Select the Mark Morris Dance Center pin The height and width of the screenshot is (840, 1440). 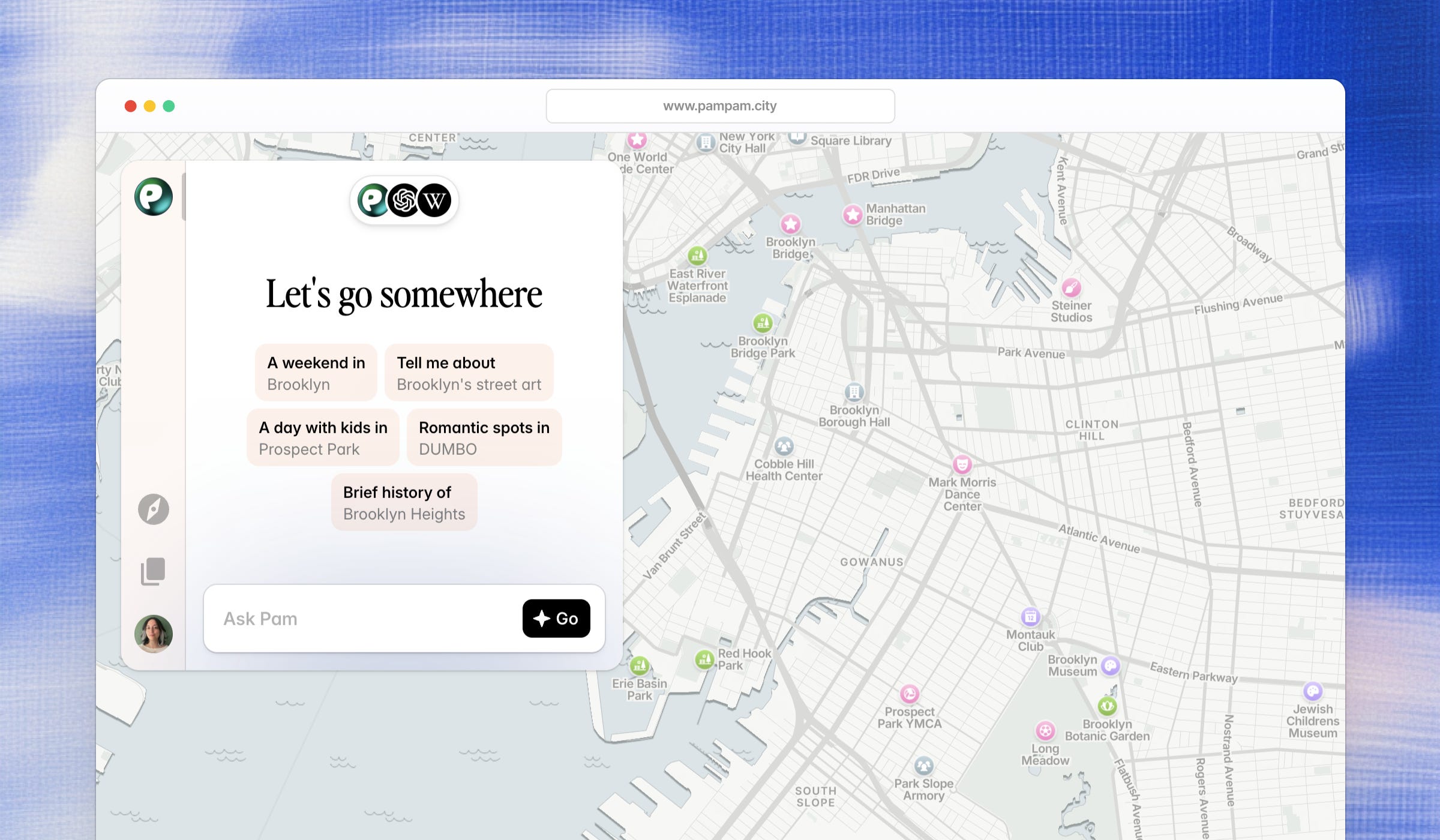coord(962,464)
